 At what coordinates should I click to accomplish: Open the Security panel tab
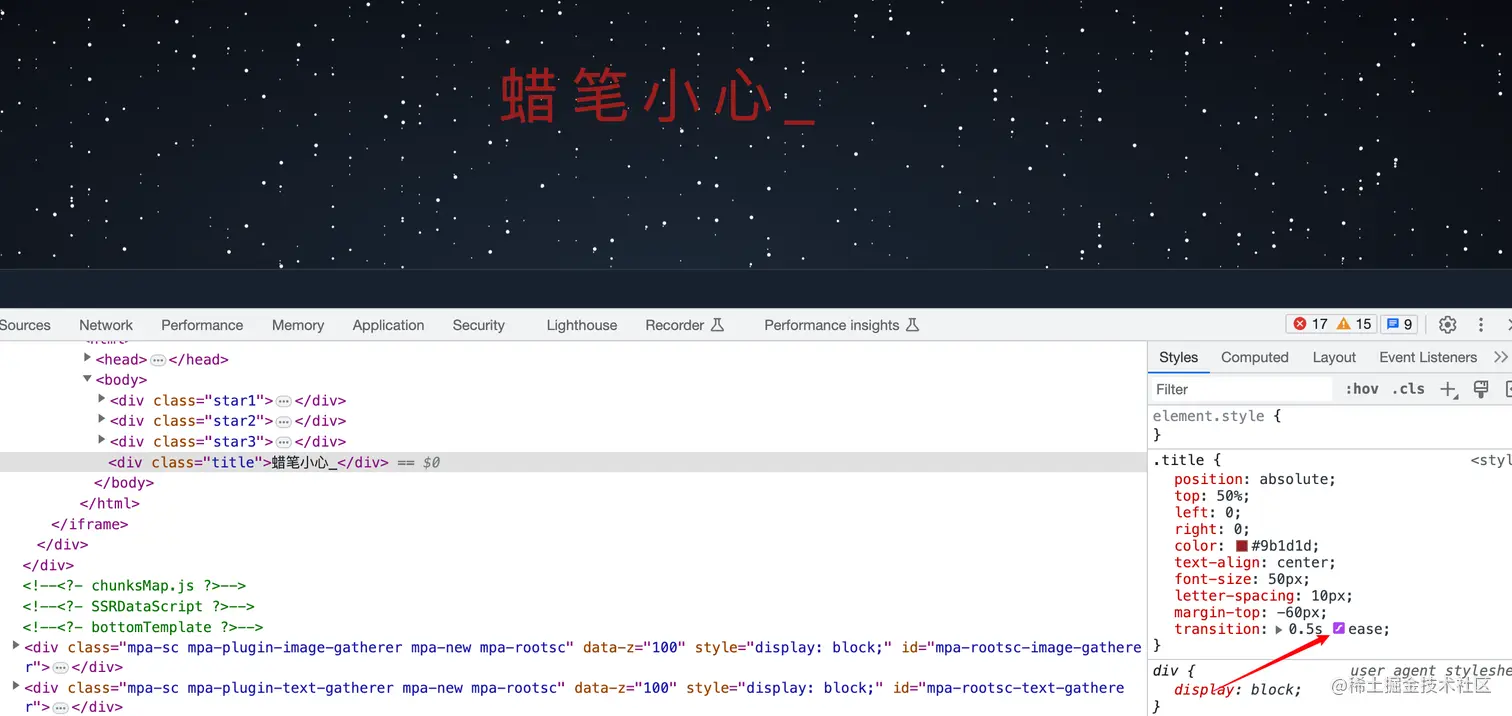[x=479, y=325]
